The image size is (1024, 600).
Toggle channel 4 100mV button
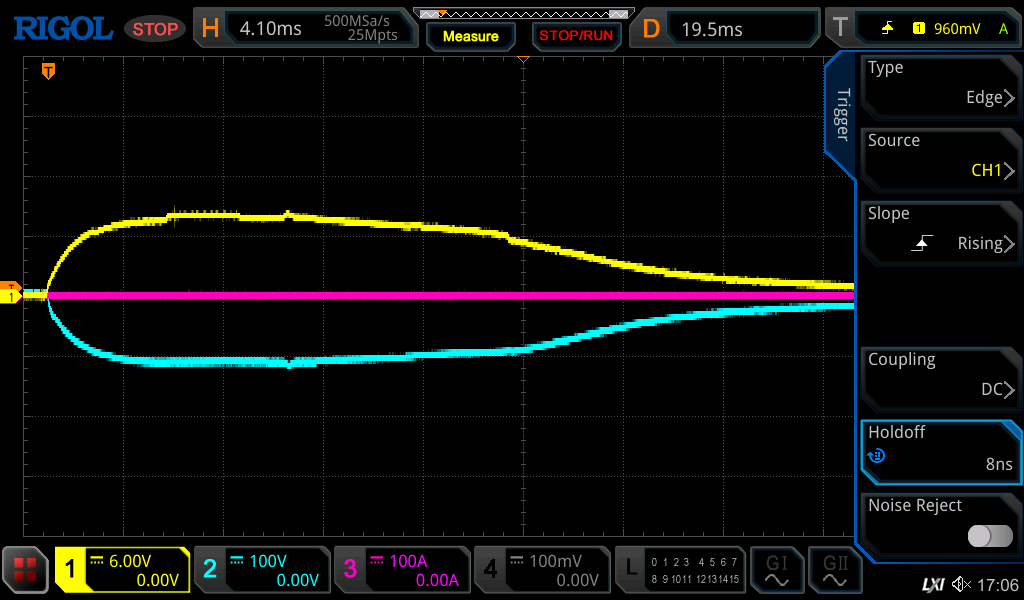coord(542,570)
